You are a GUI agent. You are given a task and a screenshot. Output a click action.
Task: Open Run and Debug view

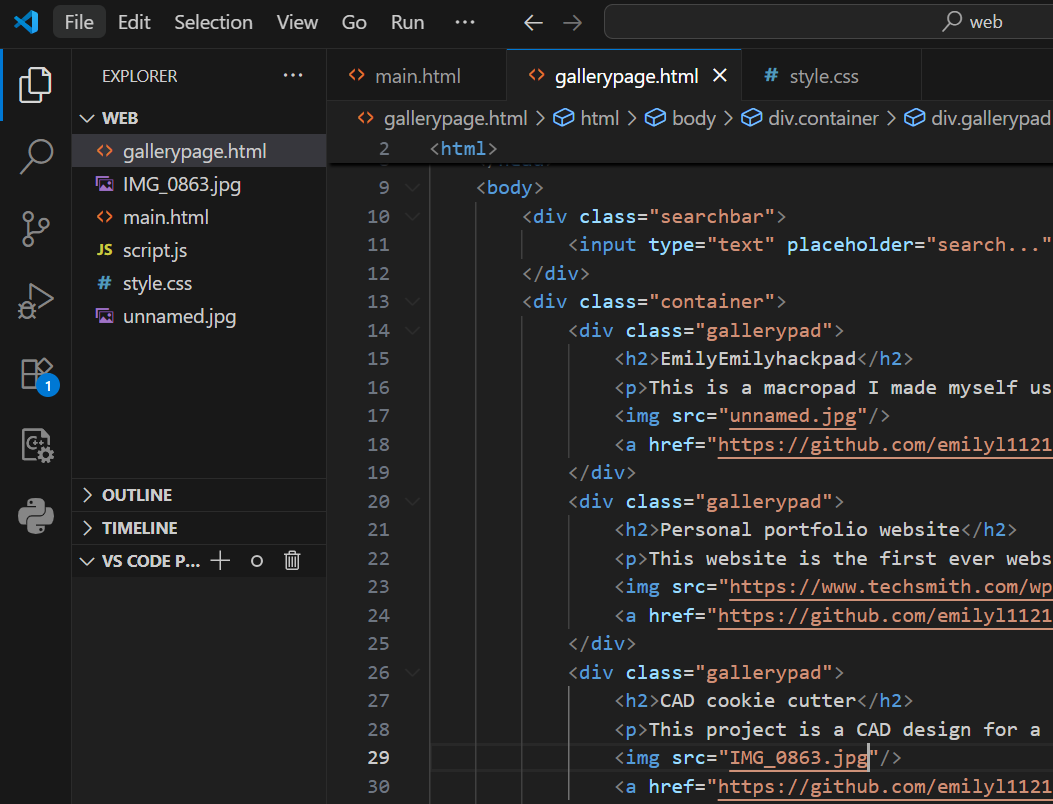point(36,300)
